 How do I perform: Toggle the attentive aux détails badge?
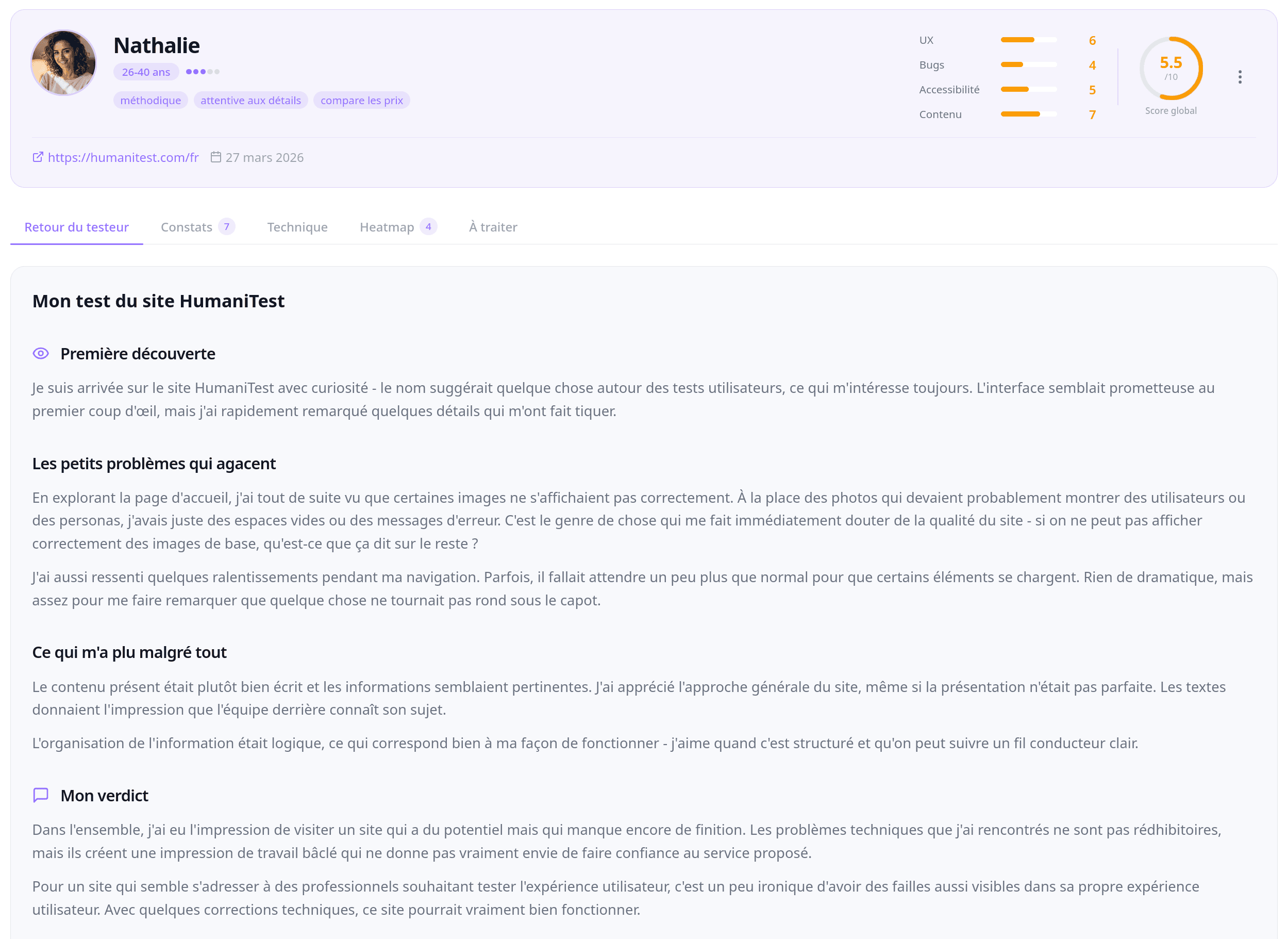pyautogui.click(x=250, y=100)
